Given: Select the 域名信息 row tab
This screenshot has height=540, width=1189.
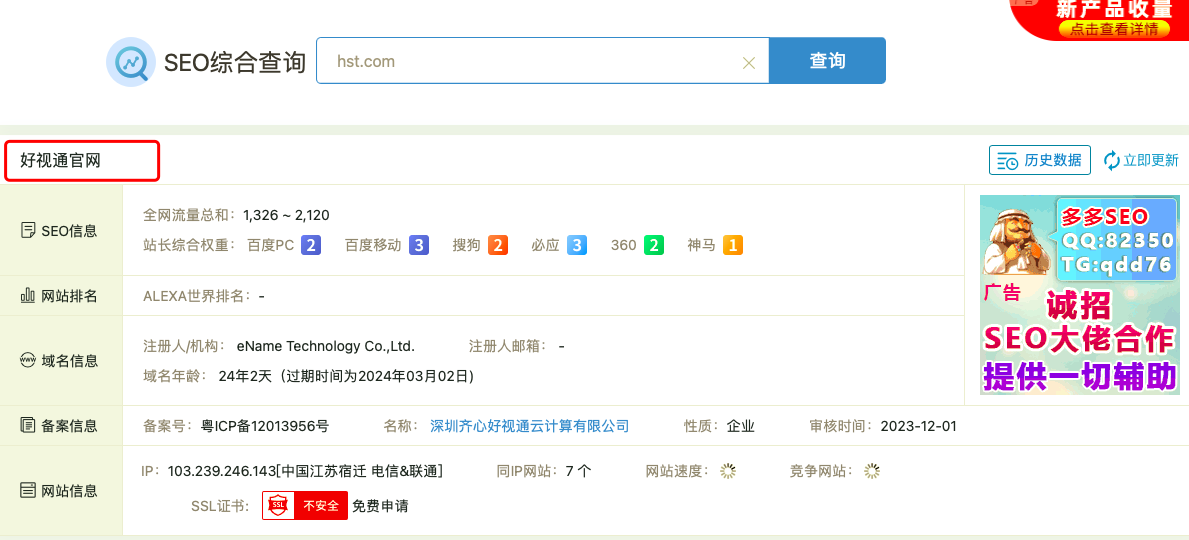Looking at the screenshot, I should [60, 361].
